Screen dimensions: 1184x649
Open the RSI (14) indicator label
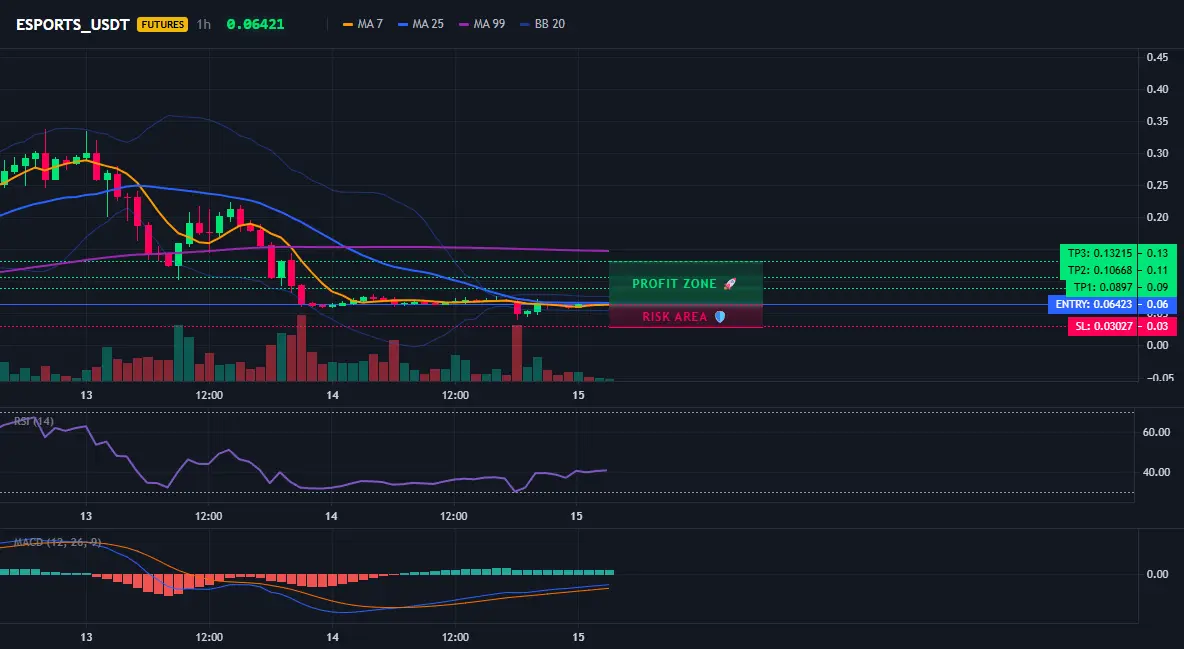point(33,421)
